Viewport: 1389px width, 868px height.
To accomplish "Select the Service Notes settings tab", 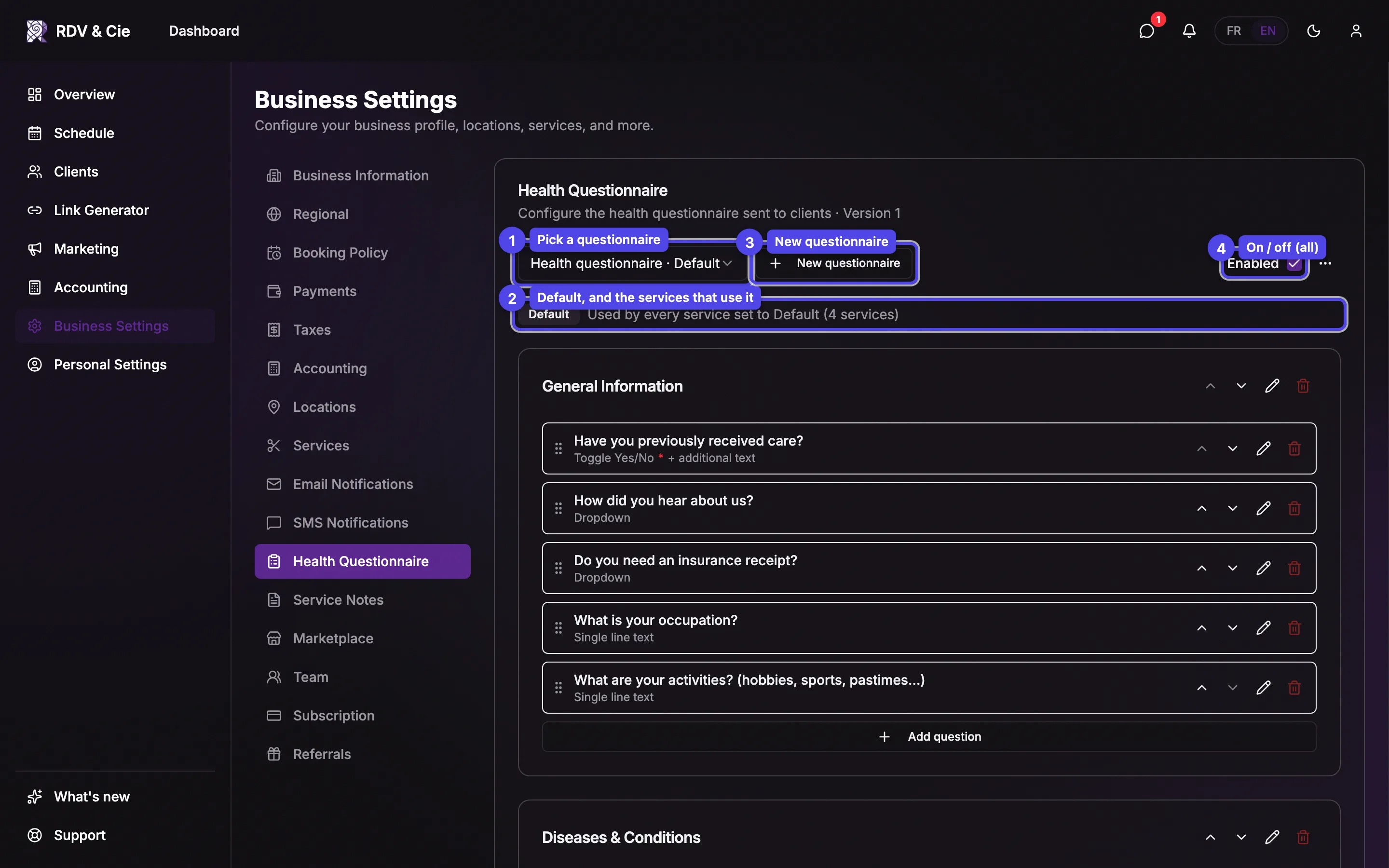I will pos(362,600).
